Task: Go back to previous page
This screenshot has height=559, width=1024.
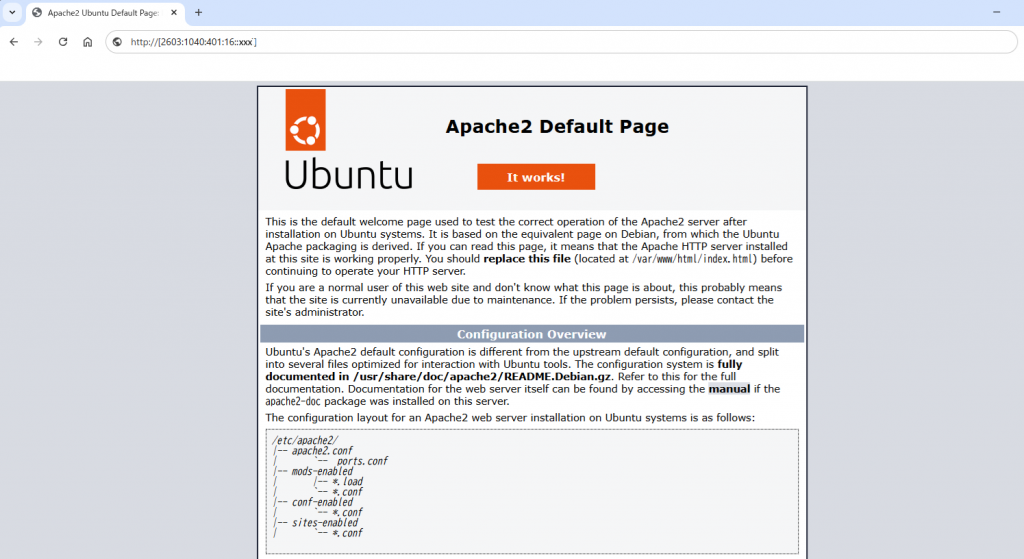Action: point(14,42)
